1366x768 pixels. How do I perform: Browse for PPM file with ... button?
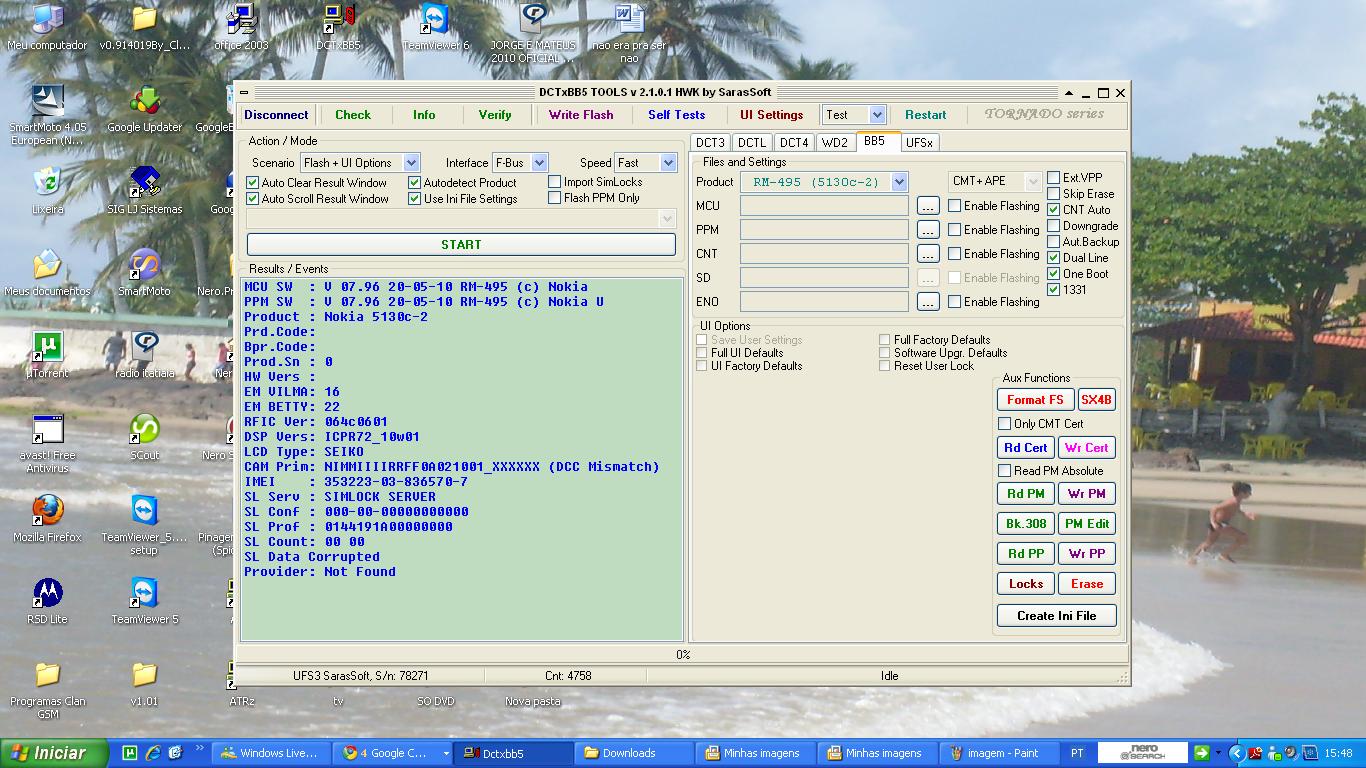click(928, 230)
